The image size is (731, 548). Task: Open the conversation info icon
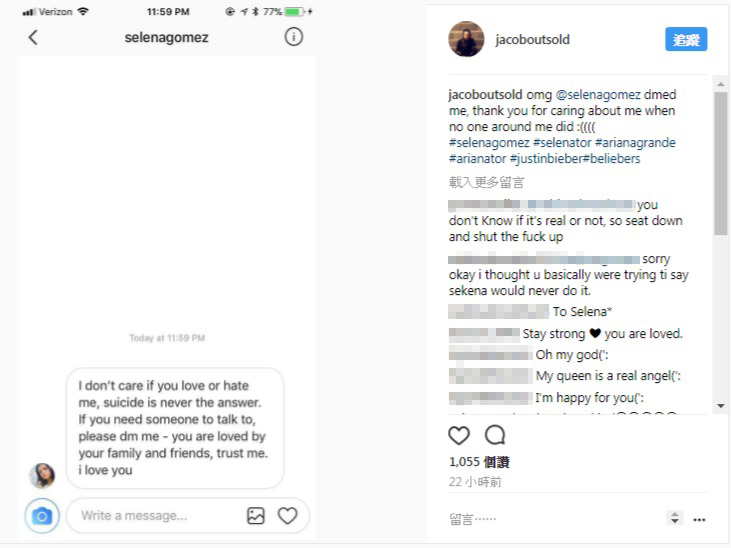click(293, 37)
